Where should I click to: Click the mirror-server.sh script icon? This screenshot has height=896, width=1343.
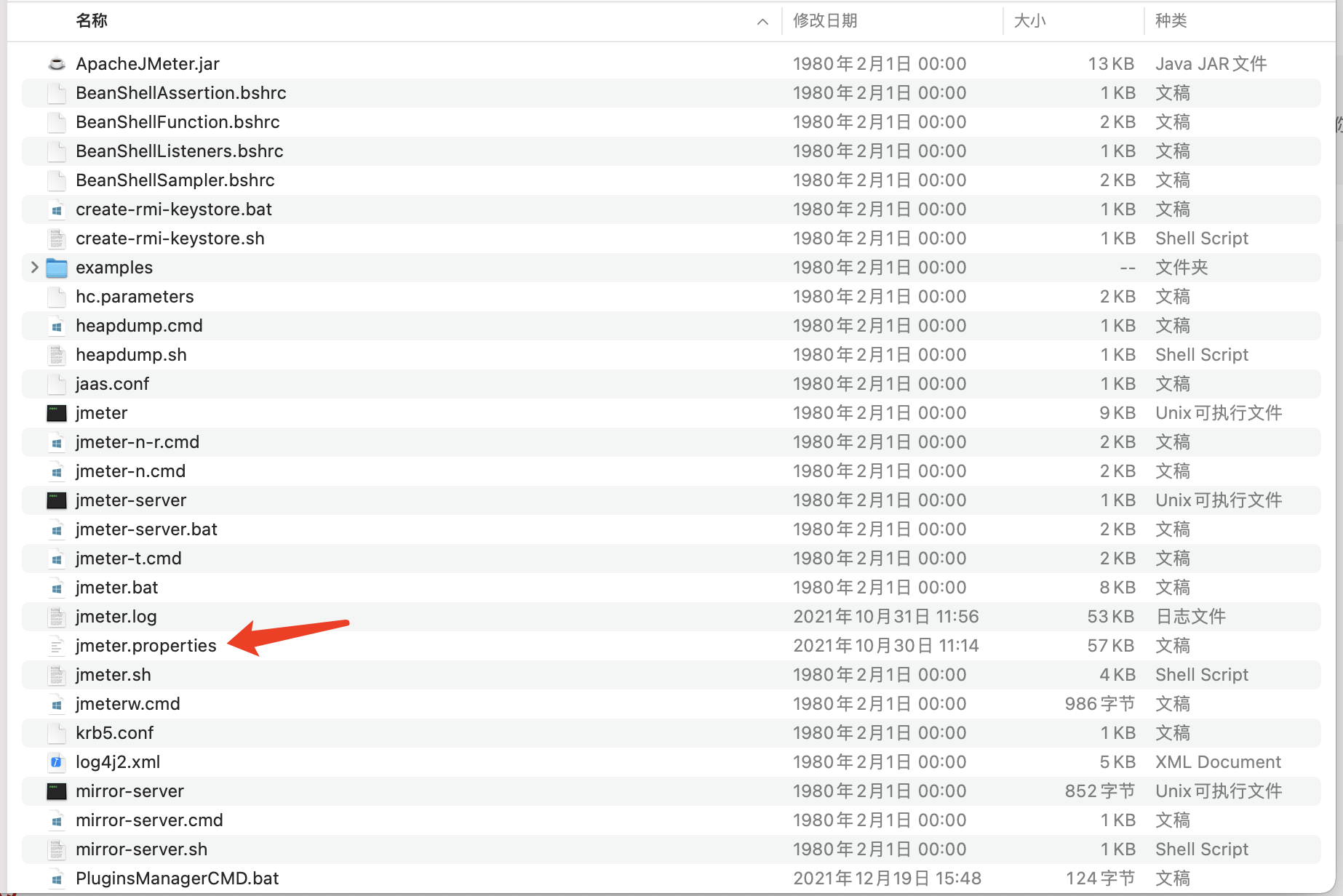(57, 849)
